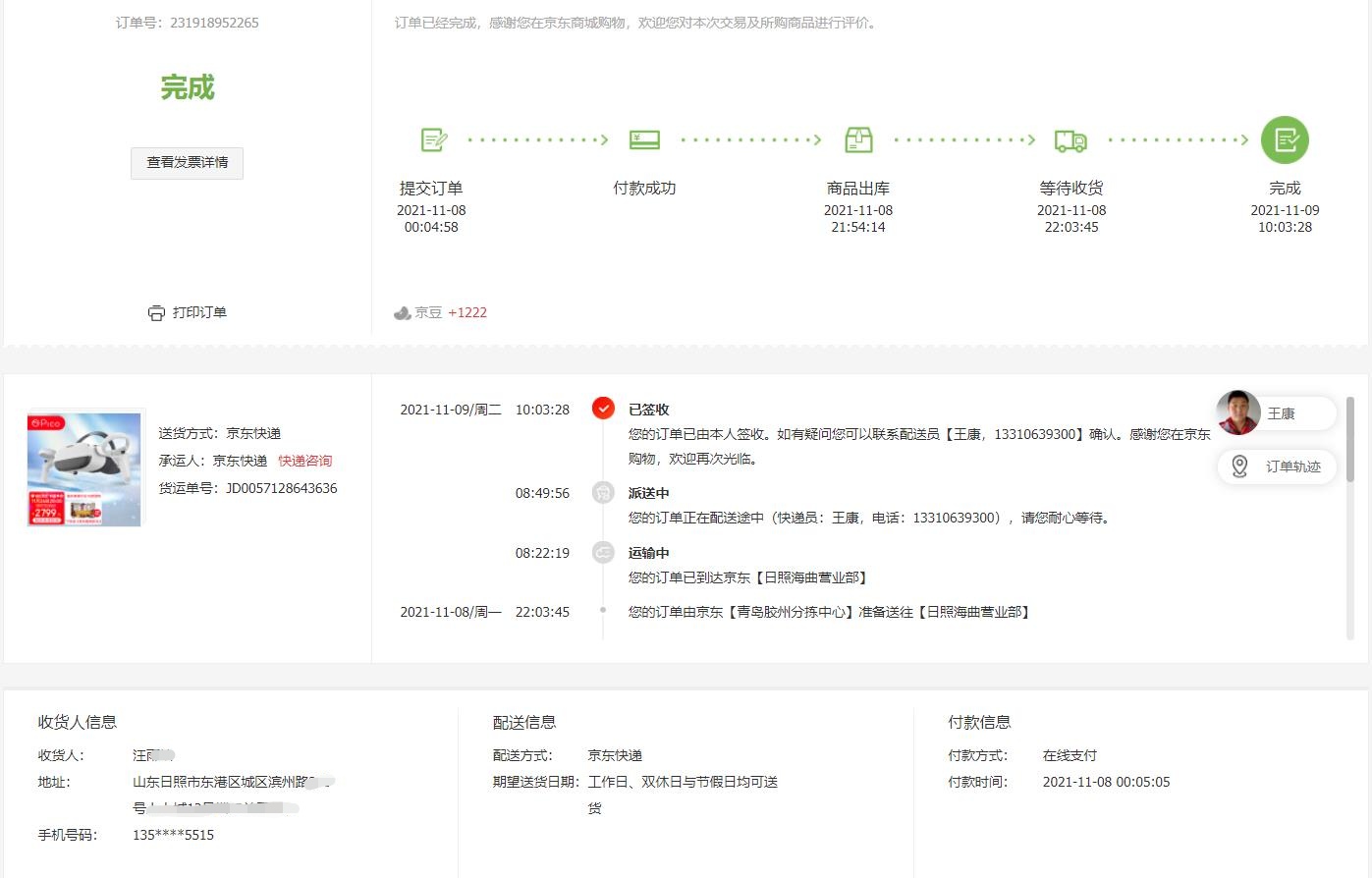Click the payment success card icon
Image resolution: width=1372 pixels, height=878 pixels.
click(644, 140)
